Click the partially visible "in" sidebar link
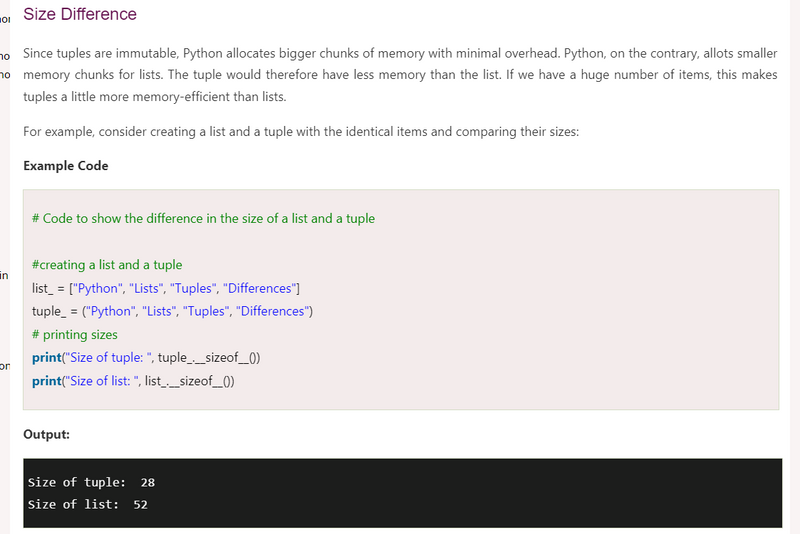The image size is (800, 534). click(x=4, y=275)
